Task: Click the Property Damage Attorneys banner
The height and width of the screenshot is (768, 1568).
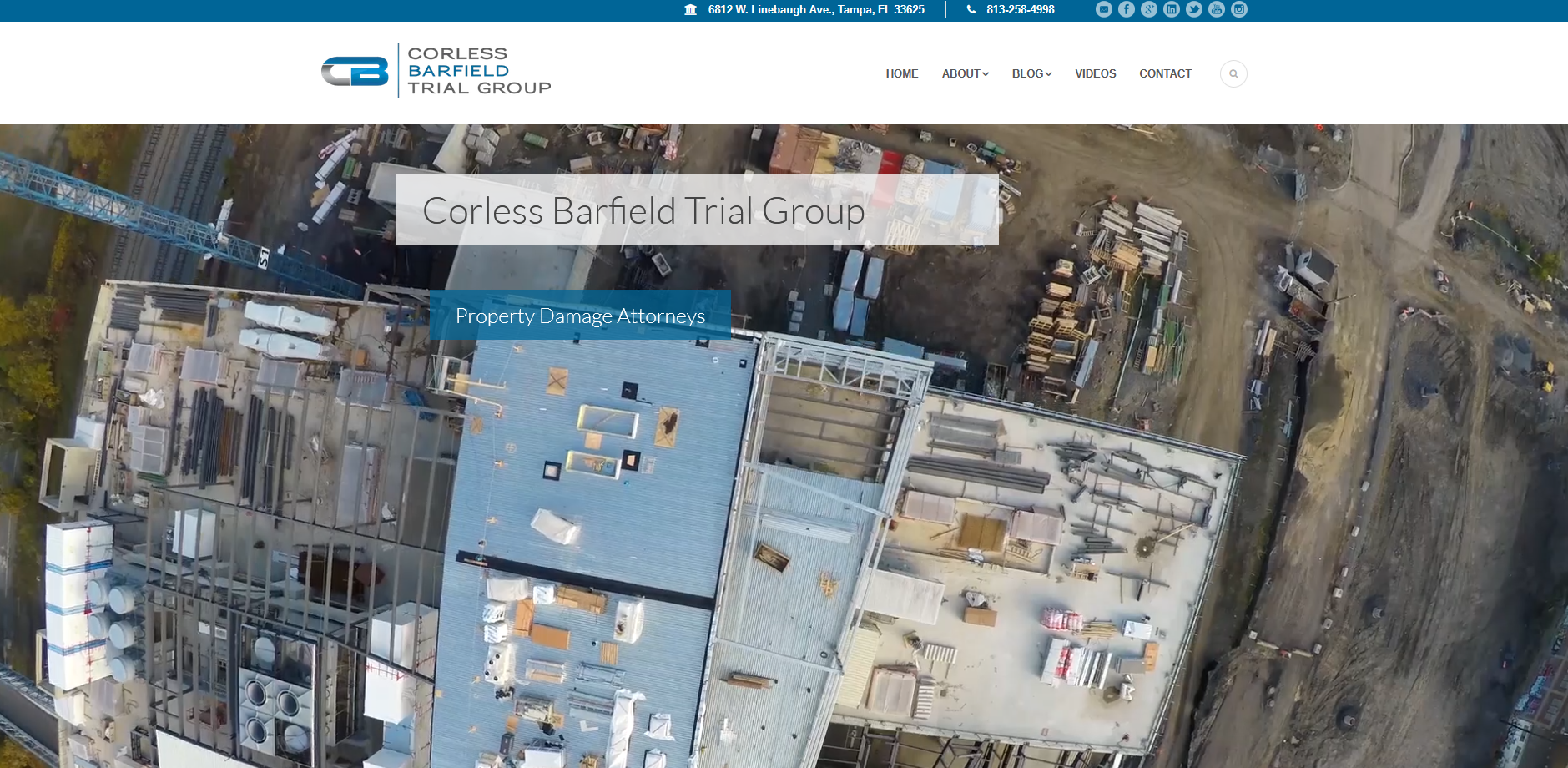Action: pos(580,315)
